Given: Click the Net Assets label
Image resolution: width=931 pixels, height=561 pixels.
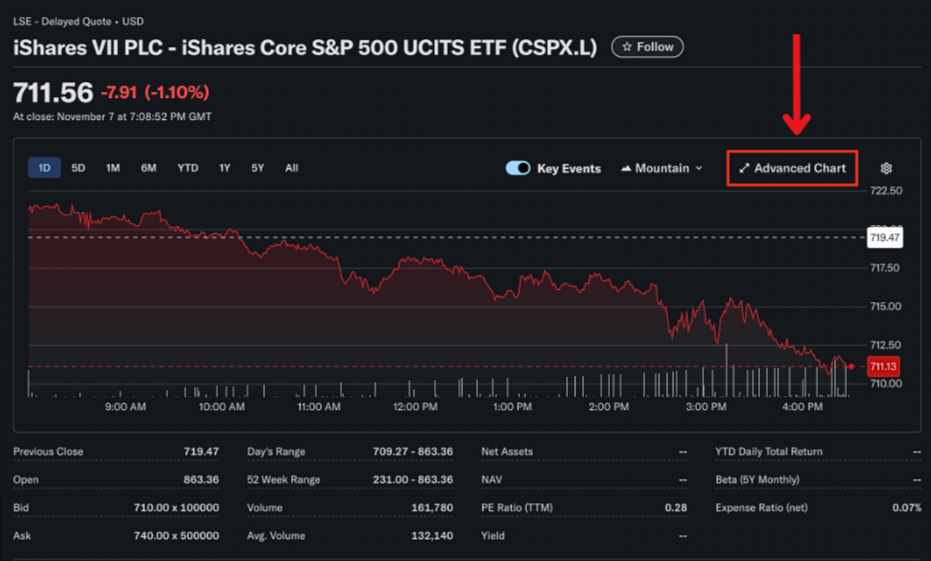Looking at the screenshot, I should click(507, 452).
